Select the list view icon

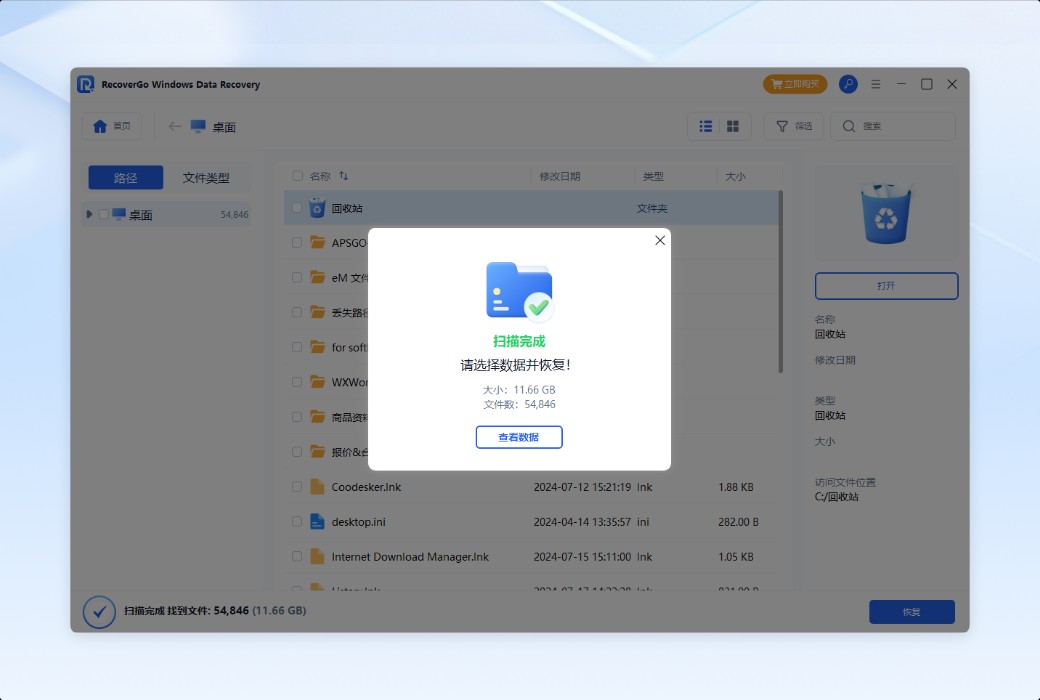[x=705, y=126]
